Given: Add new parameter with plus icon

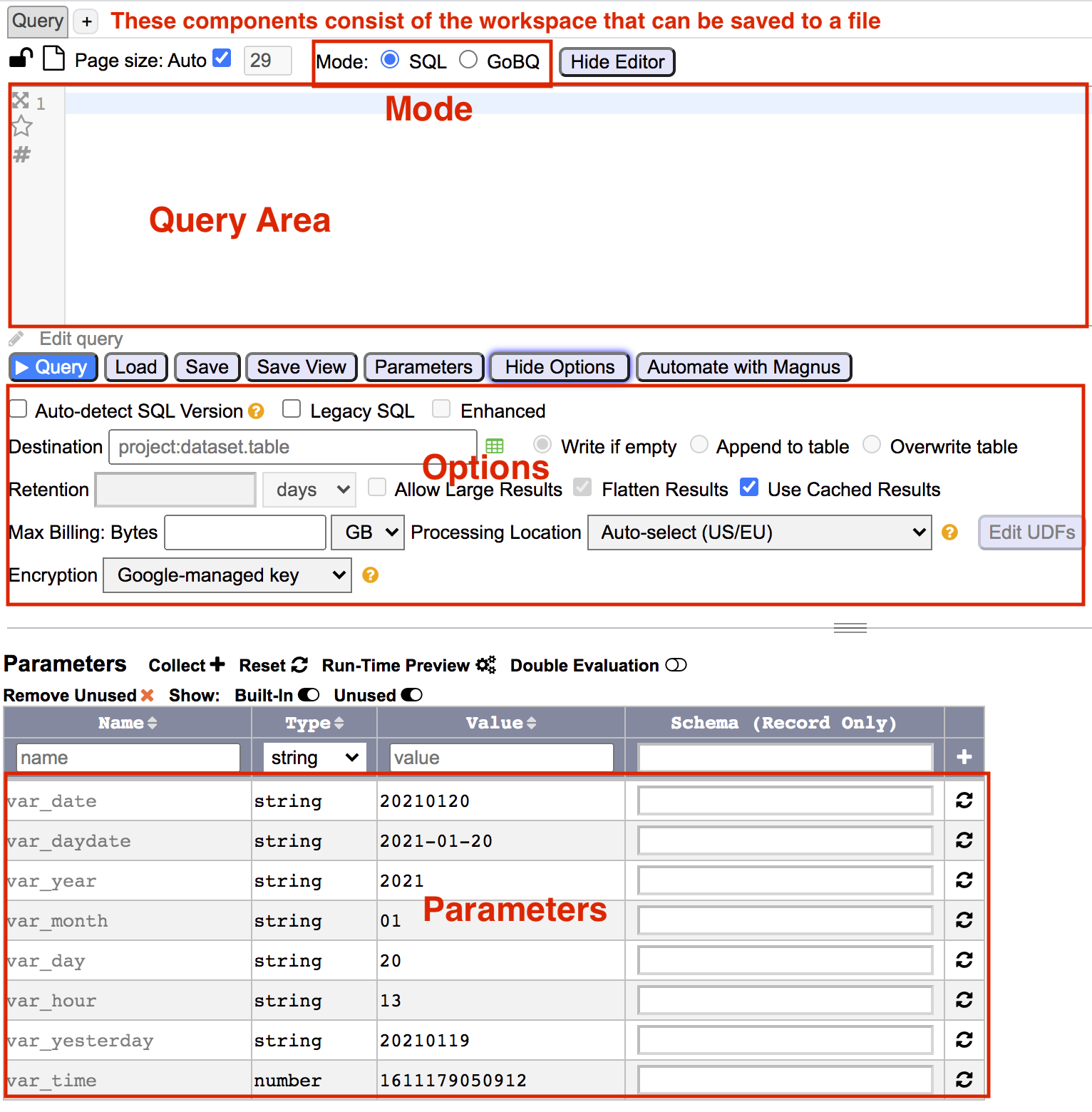Looking at the screenshot, I should tap(964, 757).
